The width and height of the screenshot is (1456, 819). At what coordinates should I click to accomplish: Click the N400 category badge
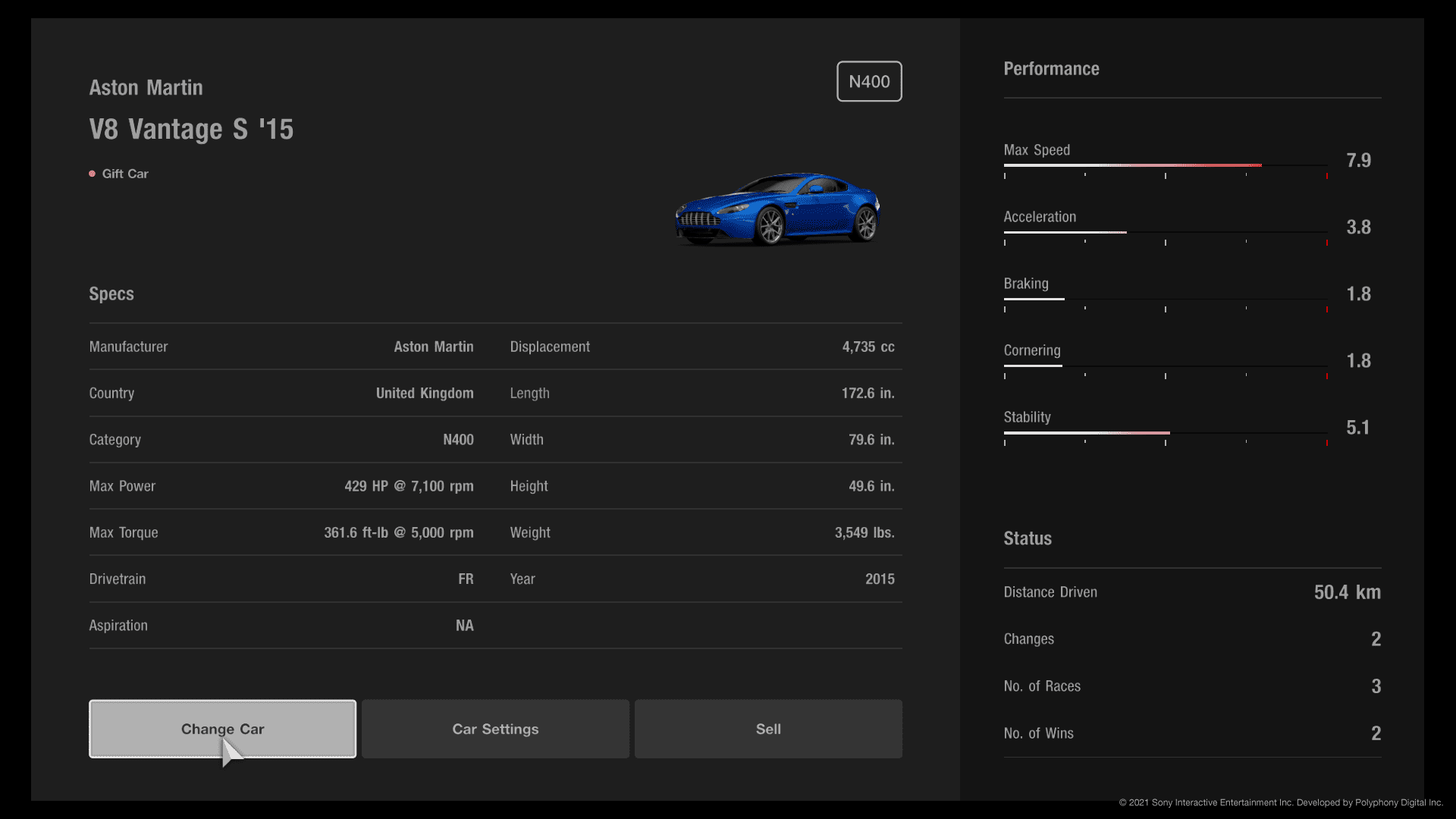click(869, 81)
